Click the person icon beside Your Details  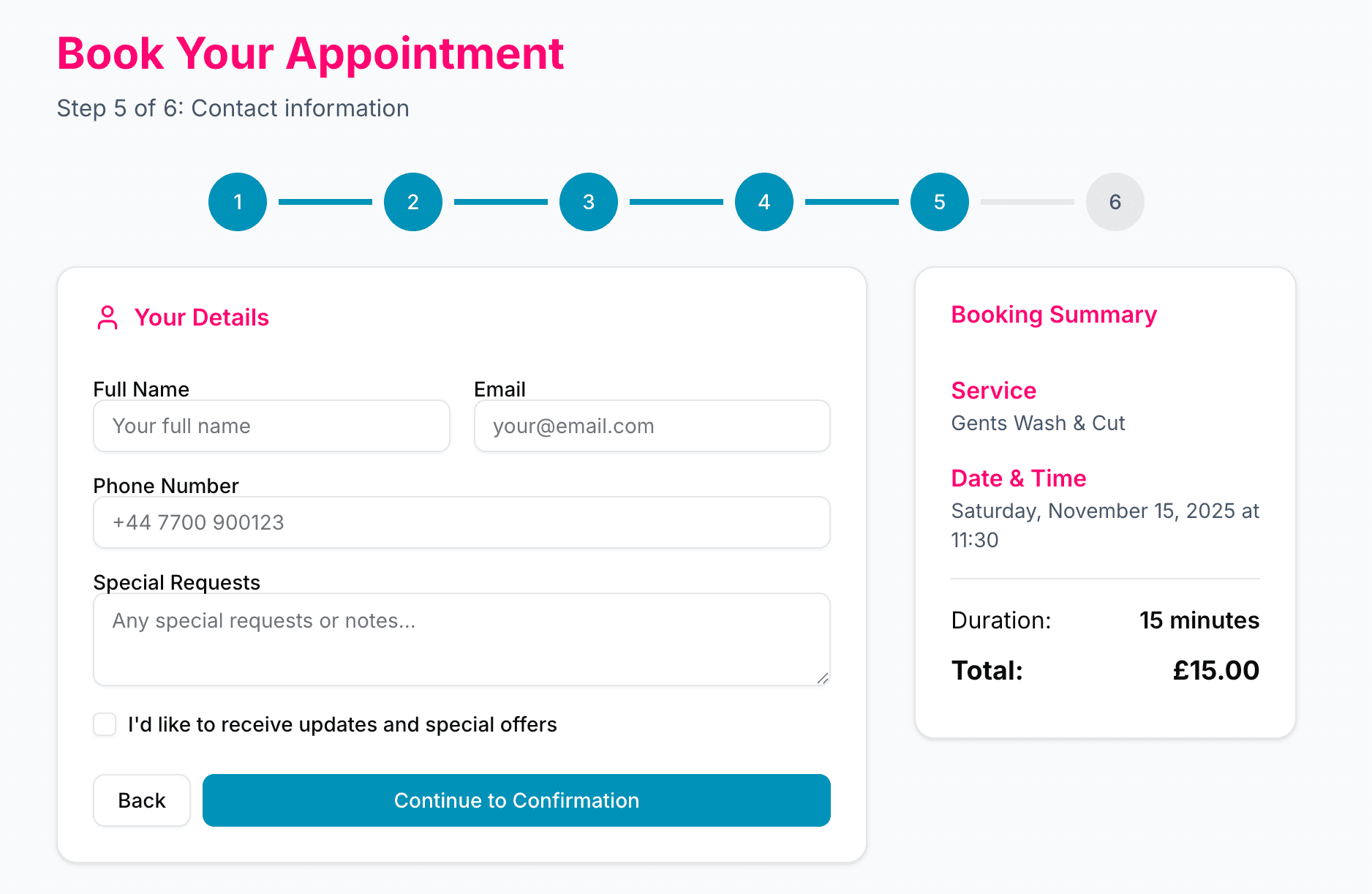[108, 317]
